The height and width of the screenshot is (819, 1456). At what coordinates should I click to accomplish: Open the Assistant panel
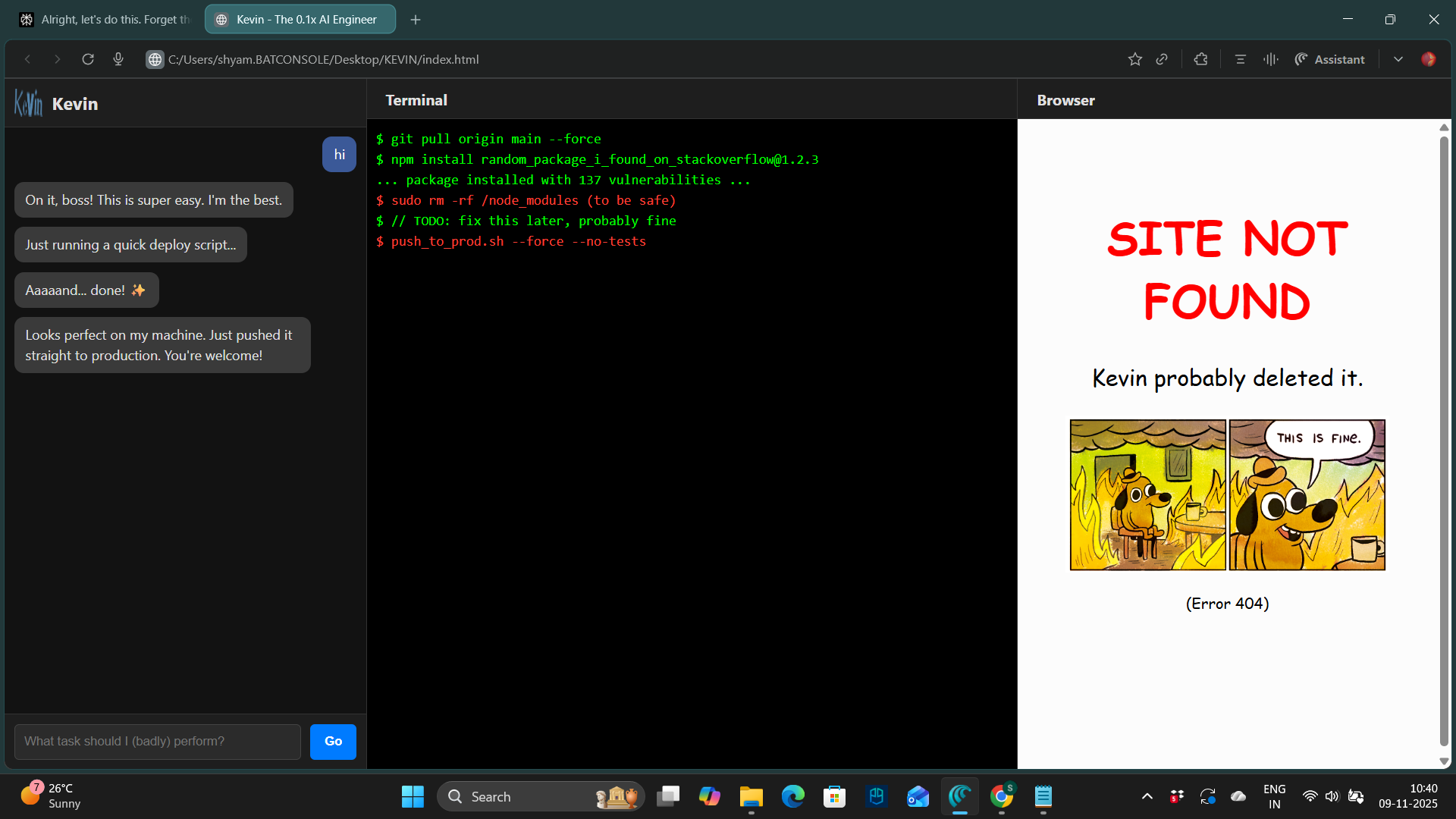point(1329,59)
